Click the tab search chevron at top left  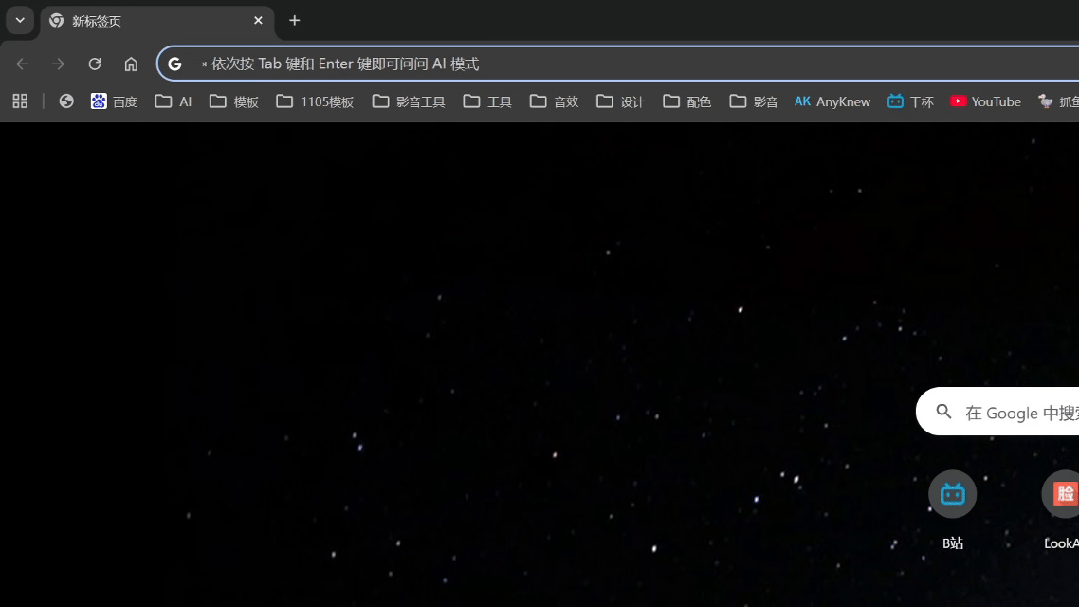[20, 20]
